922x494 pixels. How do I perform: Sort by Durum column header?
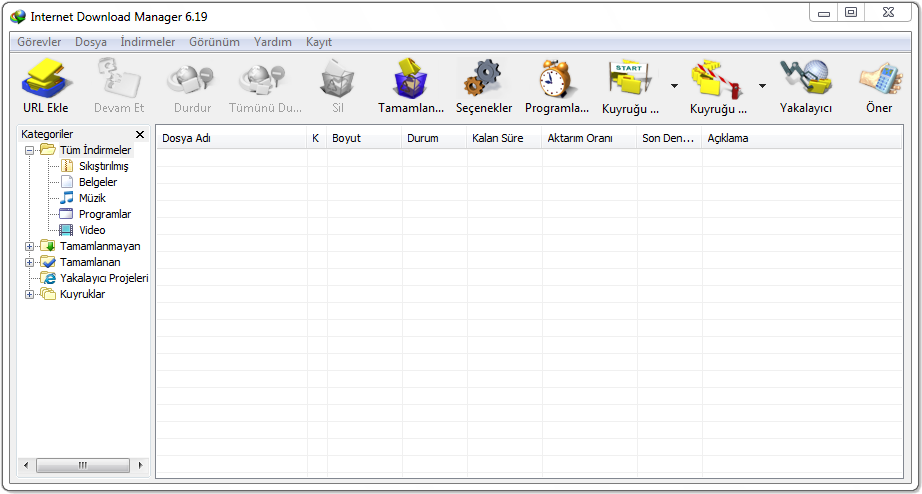(435, 139)
